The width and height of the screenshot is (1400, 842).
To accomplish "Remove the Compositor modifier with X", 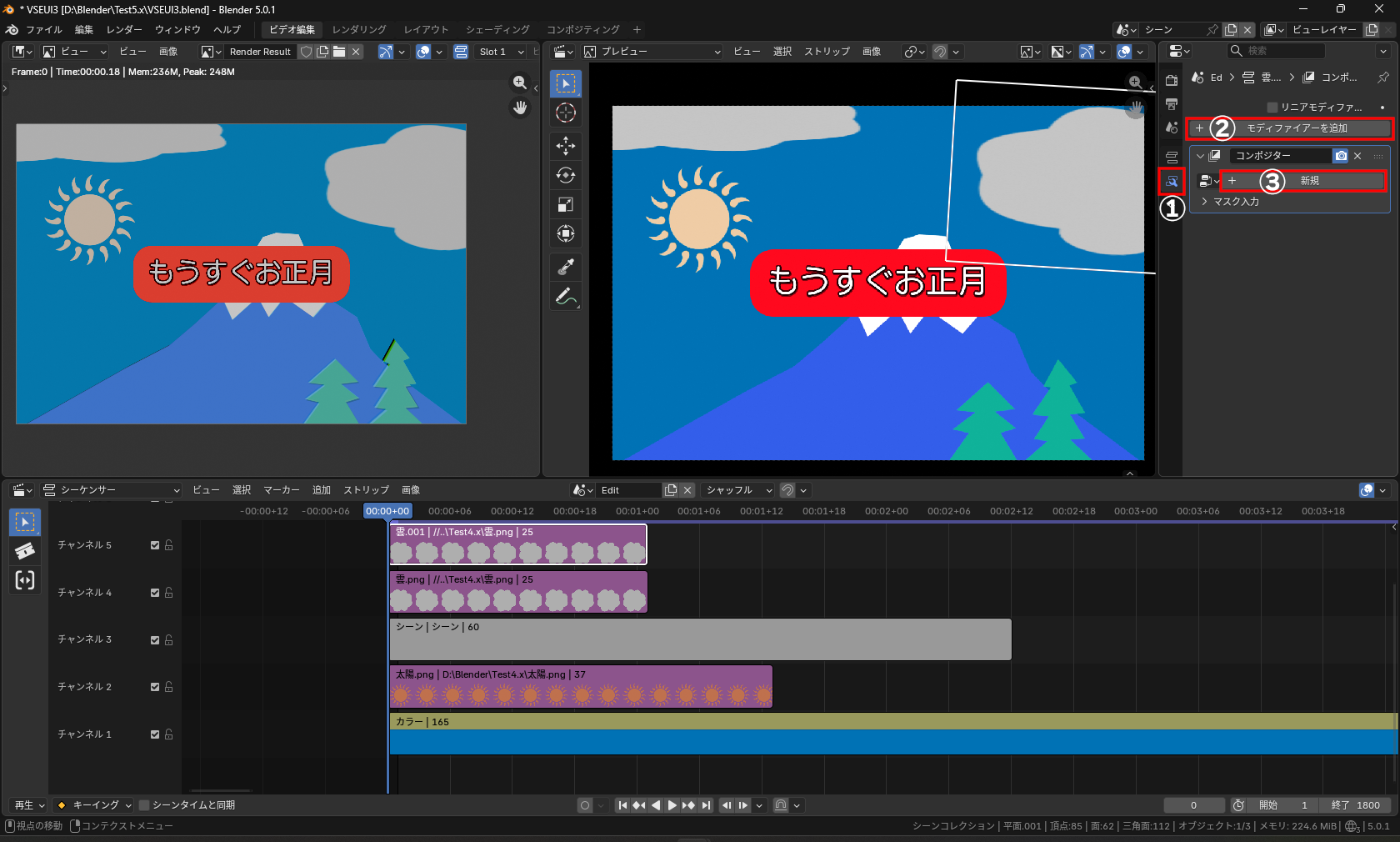I will (x=1357, y=156).
